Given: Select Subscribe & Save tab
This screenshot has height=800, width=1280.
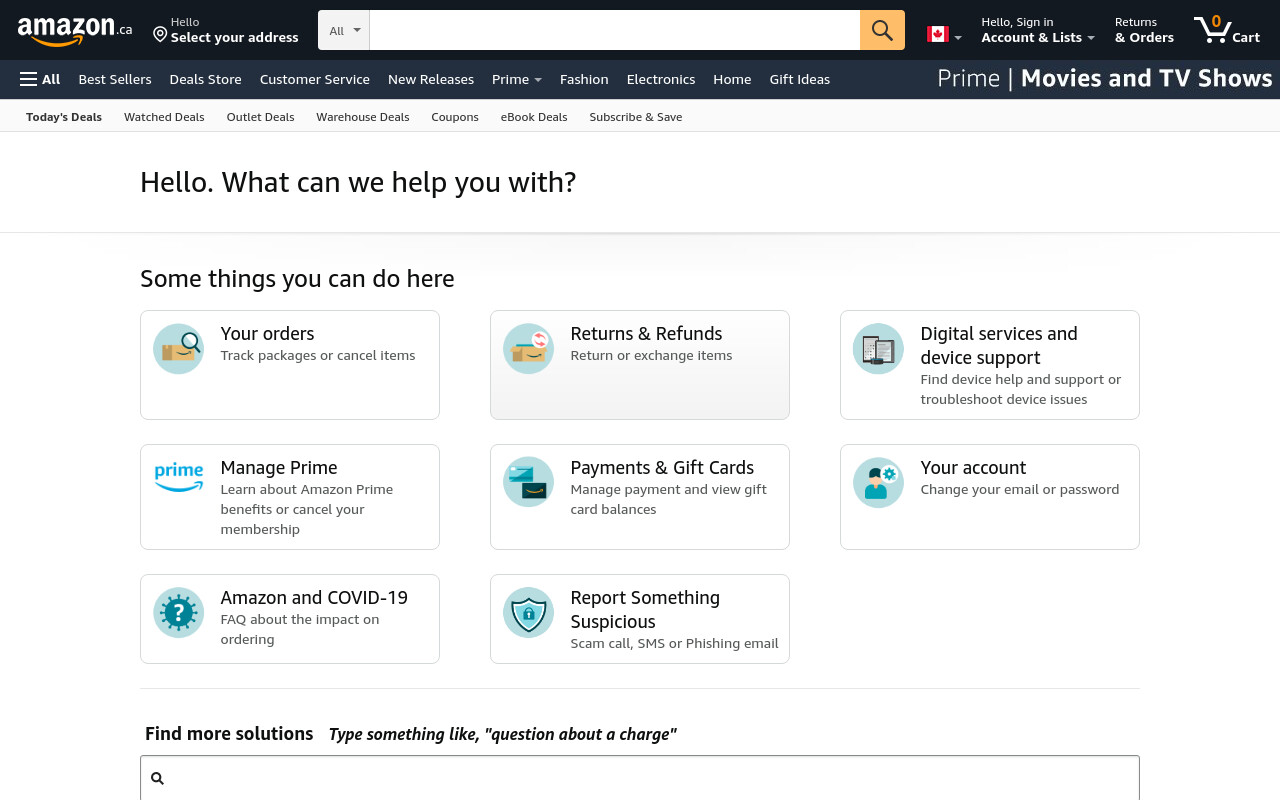Looking at the screenshot, I should click(x=636, y=117).
